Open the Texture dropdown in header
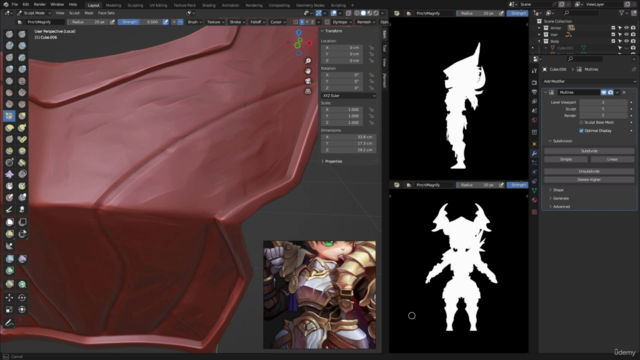This screenshot has width=640, height=360. point(215,22)
